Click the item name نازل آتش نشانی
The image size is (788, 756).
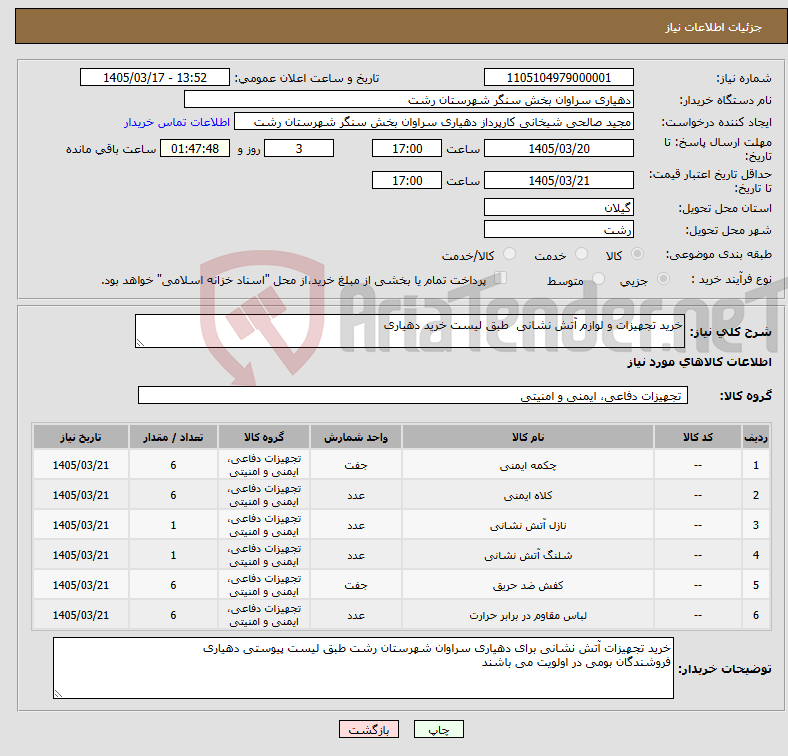point(528,526)
